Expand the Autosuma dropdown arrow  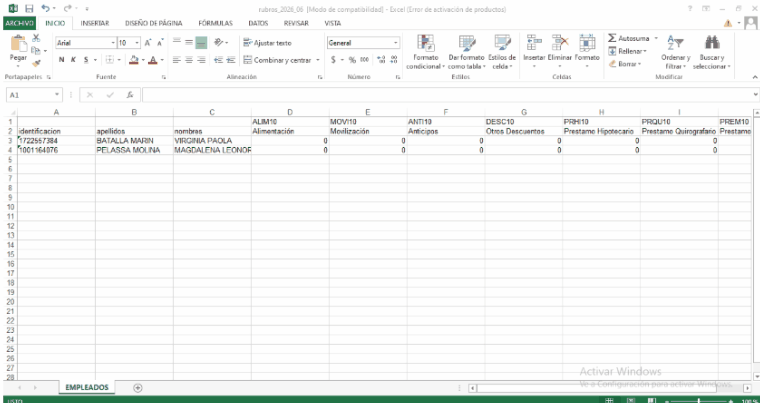click(x=656, y=38)
